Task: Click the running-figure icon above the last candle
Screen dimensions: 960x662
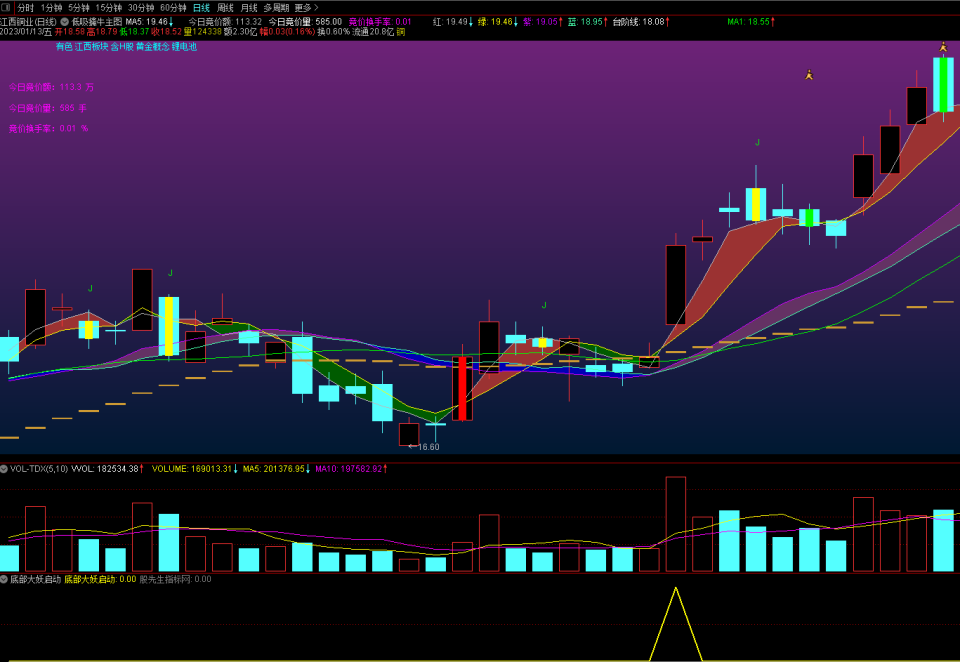Action: (943, 47)
